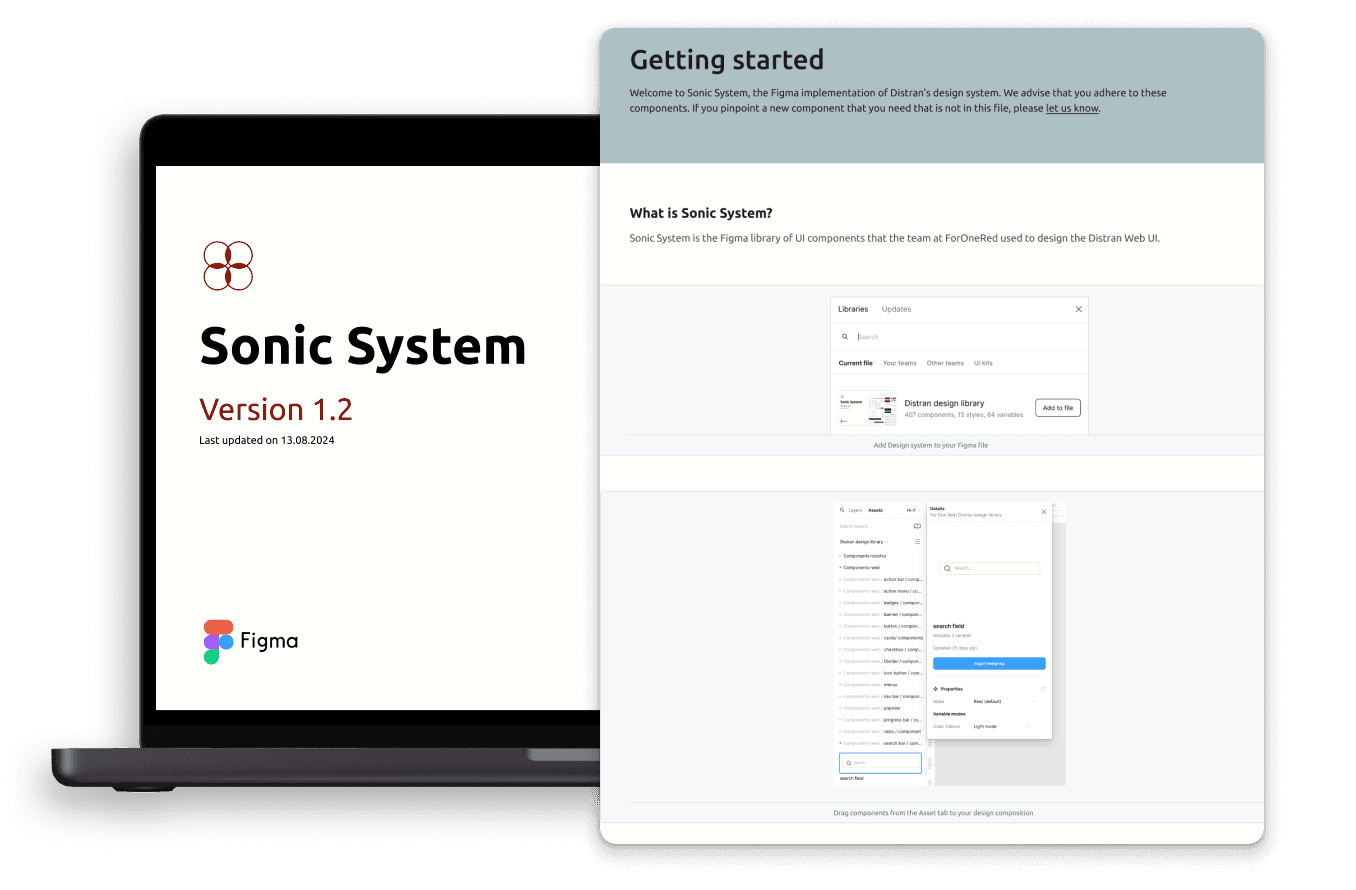Open the Distran design library dropdown

pos(864,542)
